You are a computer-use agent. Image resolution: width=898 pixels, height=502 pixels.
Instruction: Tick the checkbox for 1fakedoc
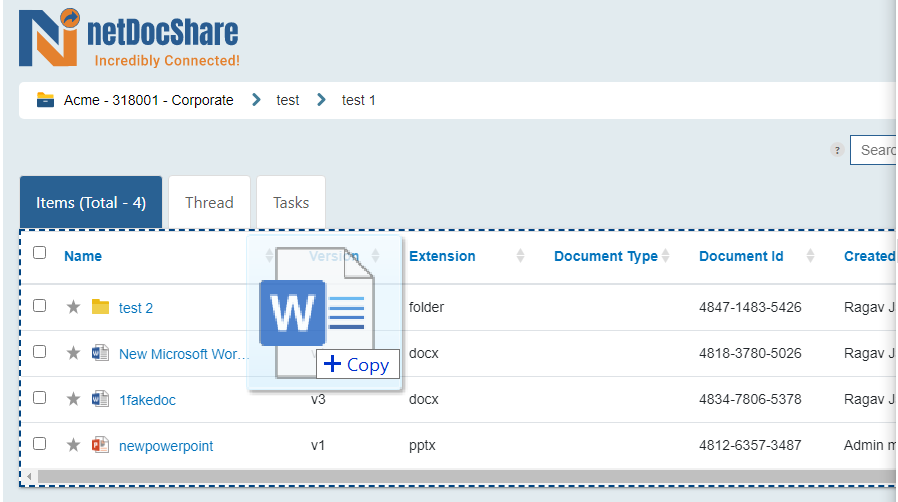coord(40,397)
